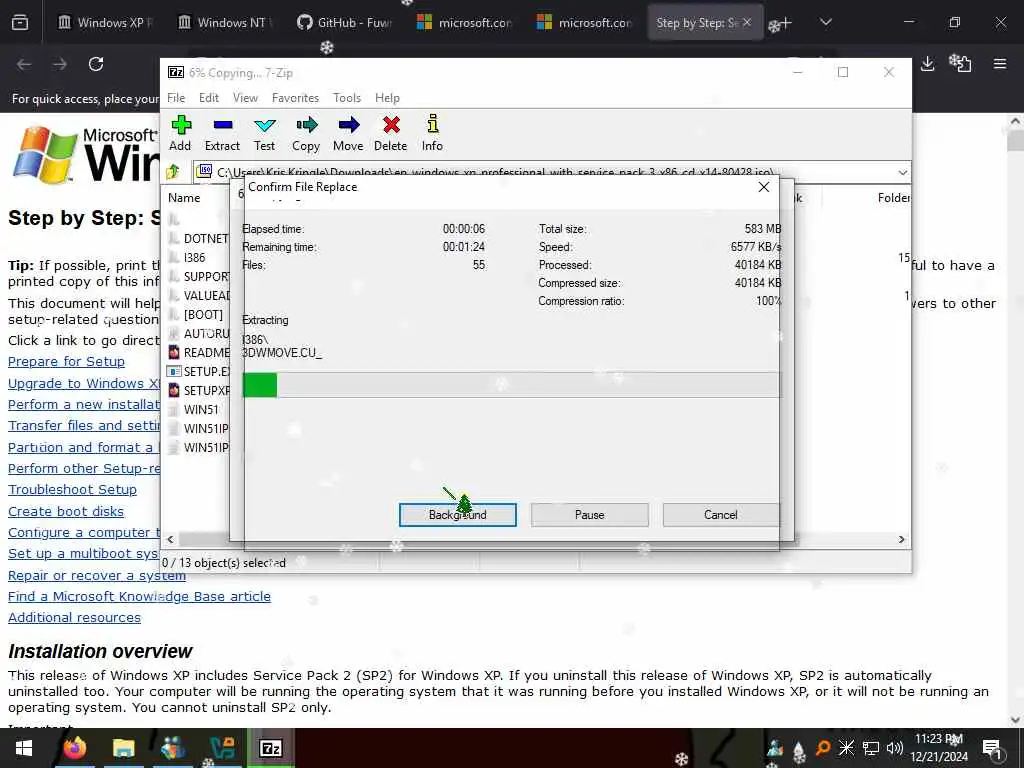The image size is (1024, 768).
Task: Select the VALUEADD folder in file list
Action: 199,295
